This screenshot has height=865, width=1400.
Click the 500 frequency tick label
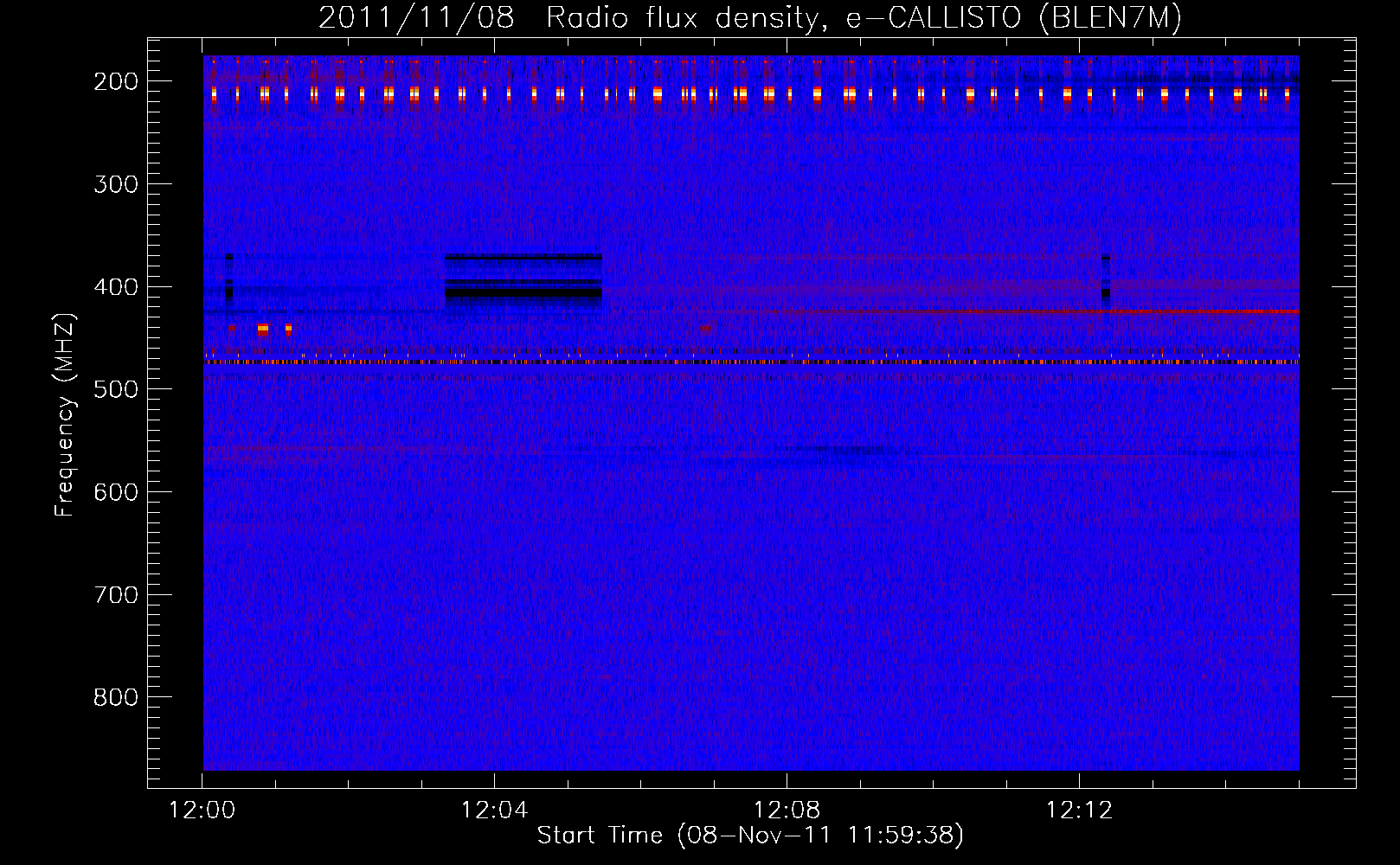point(115,389)
